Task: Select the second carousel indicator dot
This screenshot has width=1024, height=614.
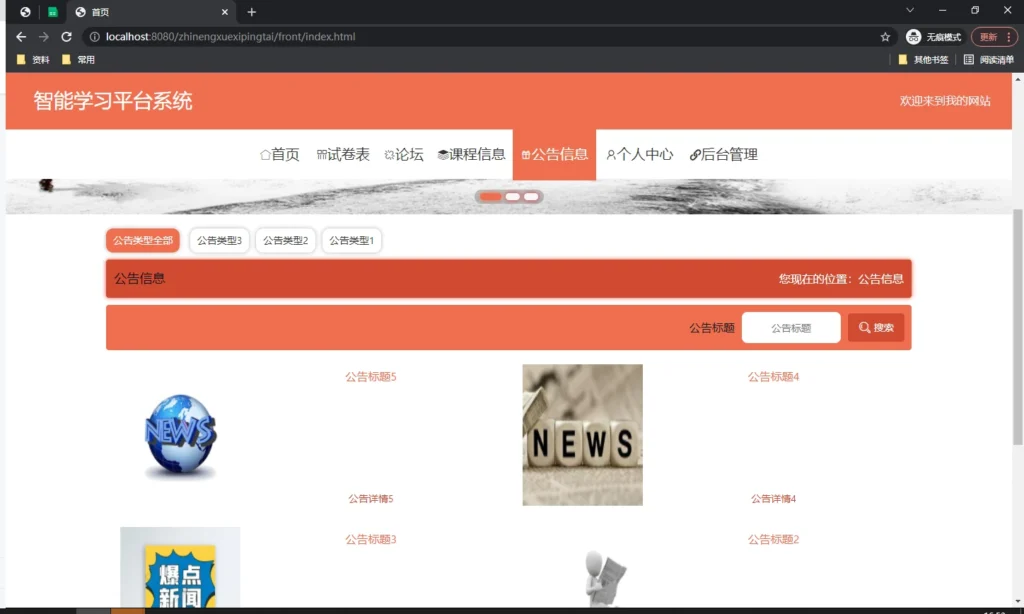Action: click(x=512, y=197)
